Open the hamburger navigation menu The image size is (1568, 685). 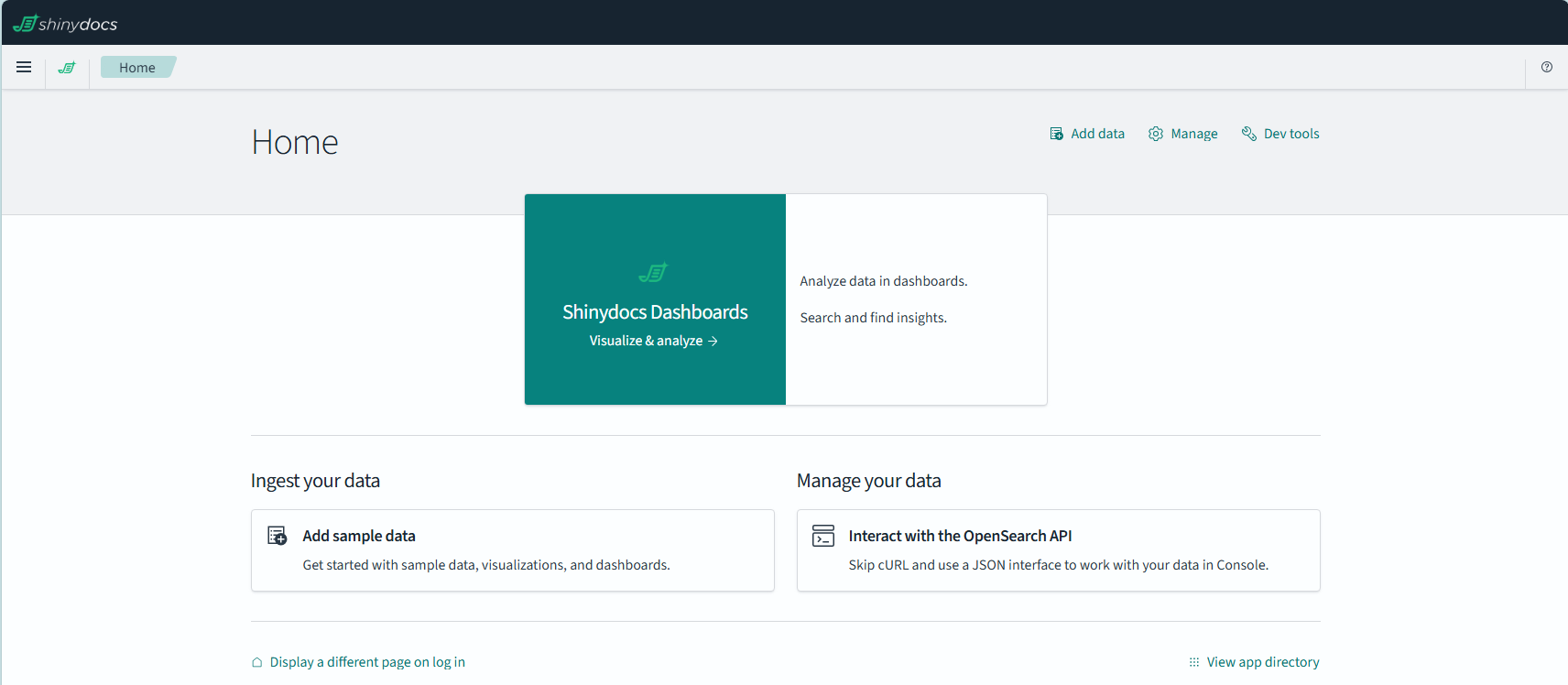[x=24, y=67]
